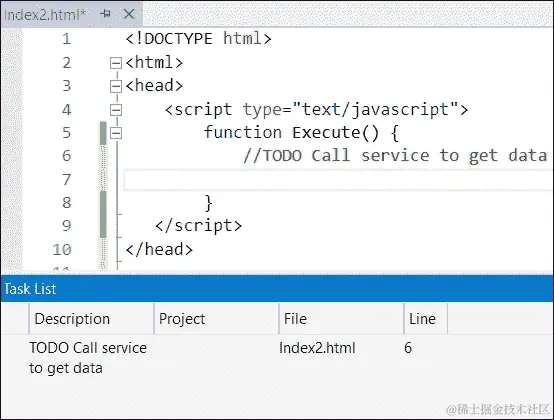
Task: Place cursor on empty line 7
Action: (x=337, y=180)
